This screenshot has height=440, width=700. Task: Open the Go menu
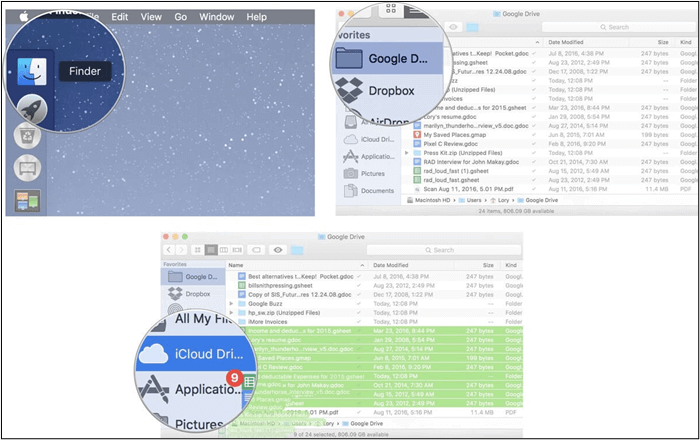point(181,17)
